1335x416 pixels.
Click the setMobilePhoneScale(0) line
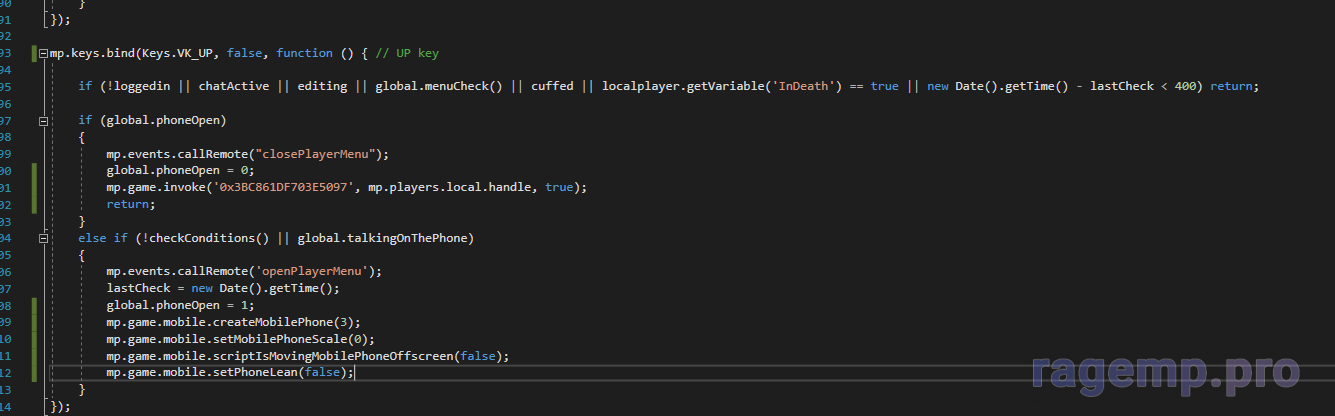[x=240, y=339]
